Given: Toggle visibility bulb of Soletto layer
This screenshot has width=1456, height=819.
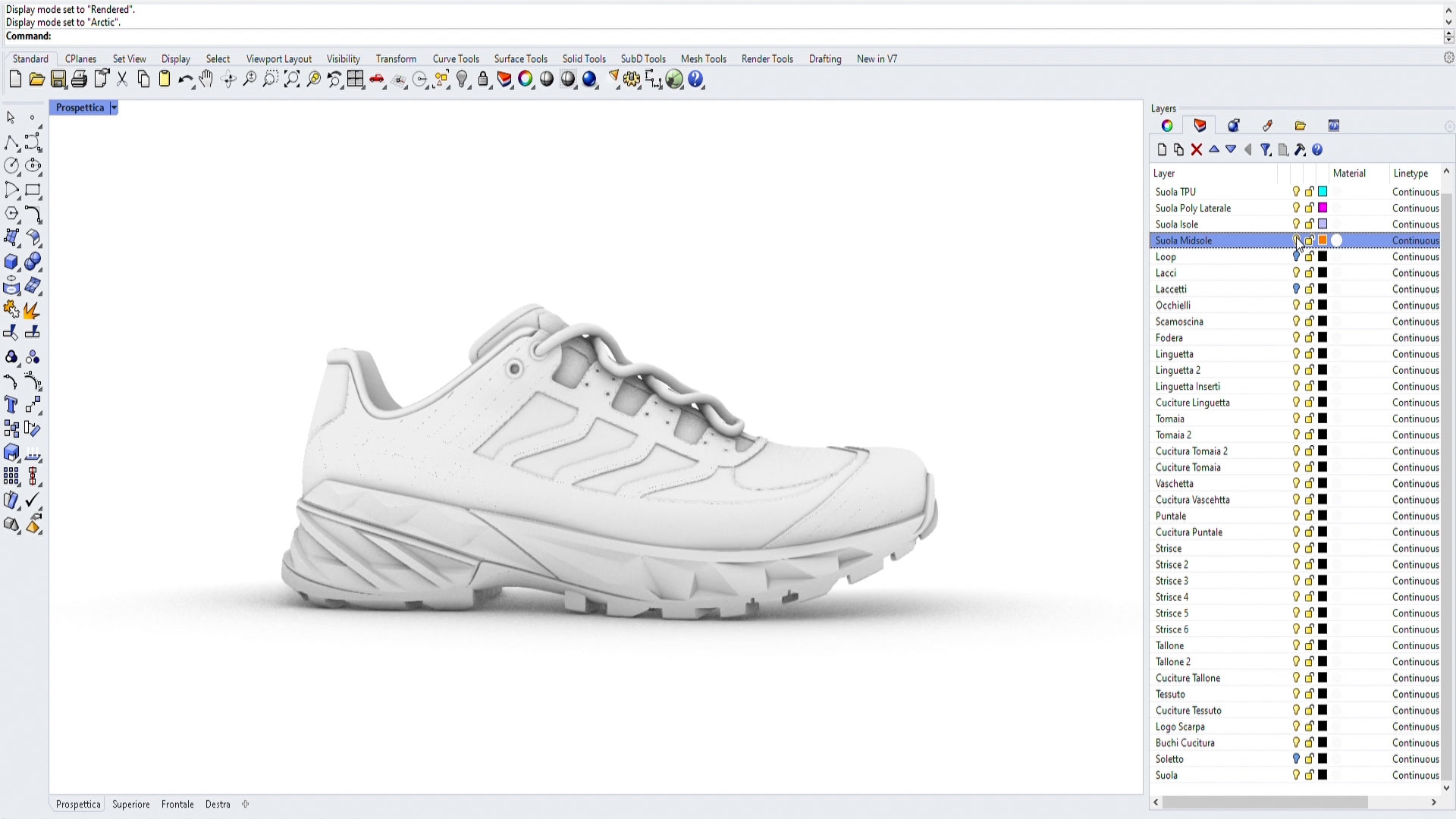Looking at the screenshot, I should tap(1296, 759).
